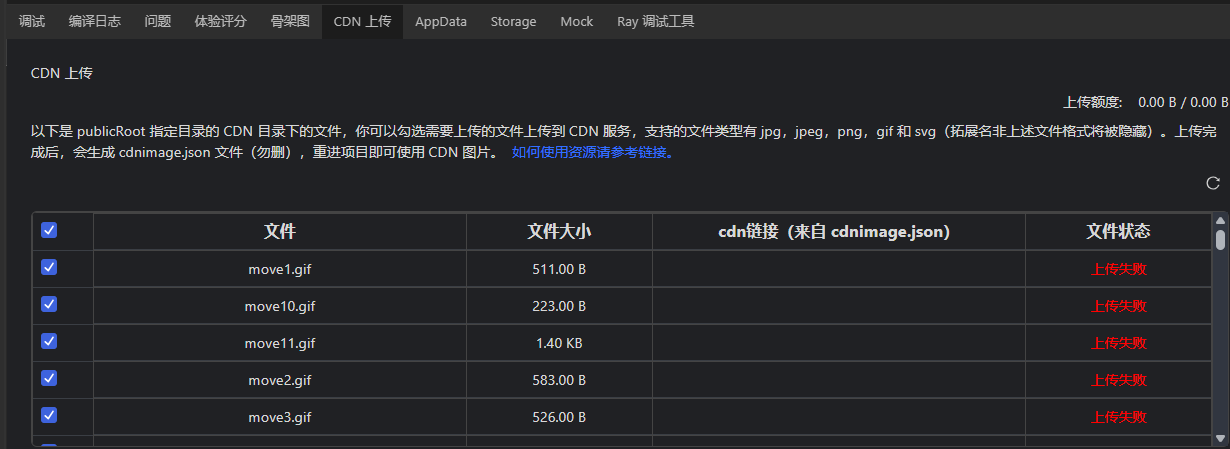1230x449 pixels.
Task: Click the move11.gif file name
Action: [280, 343]
